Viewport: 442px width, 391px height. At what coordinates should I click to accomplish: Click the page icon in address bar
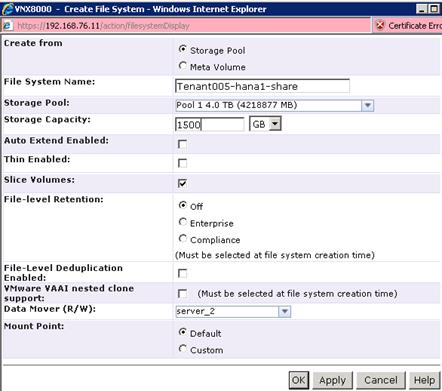tap(8, 26)
